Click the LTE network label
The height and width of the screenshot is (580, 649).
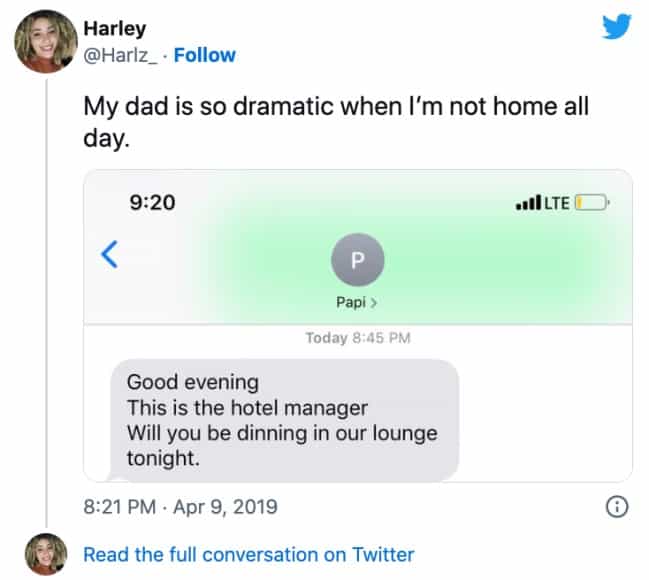(x=557, y=203)
